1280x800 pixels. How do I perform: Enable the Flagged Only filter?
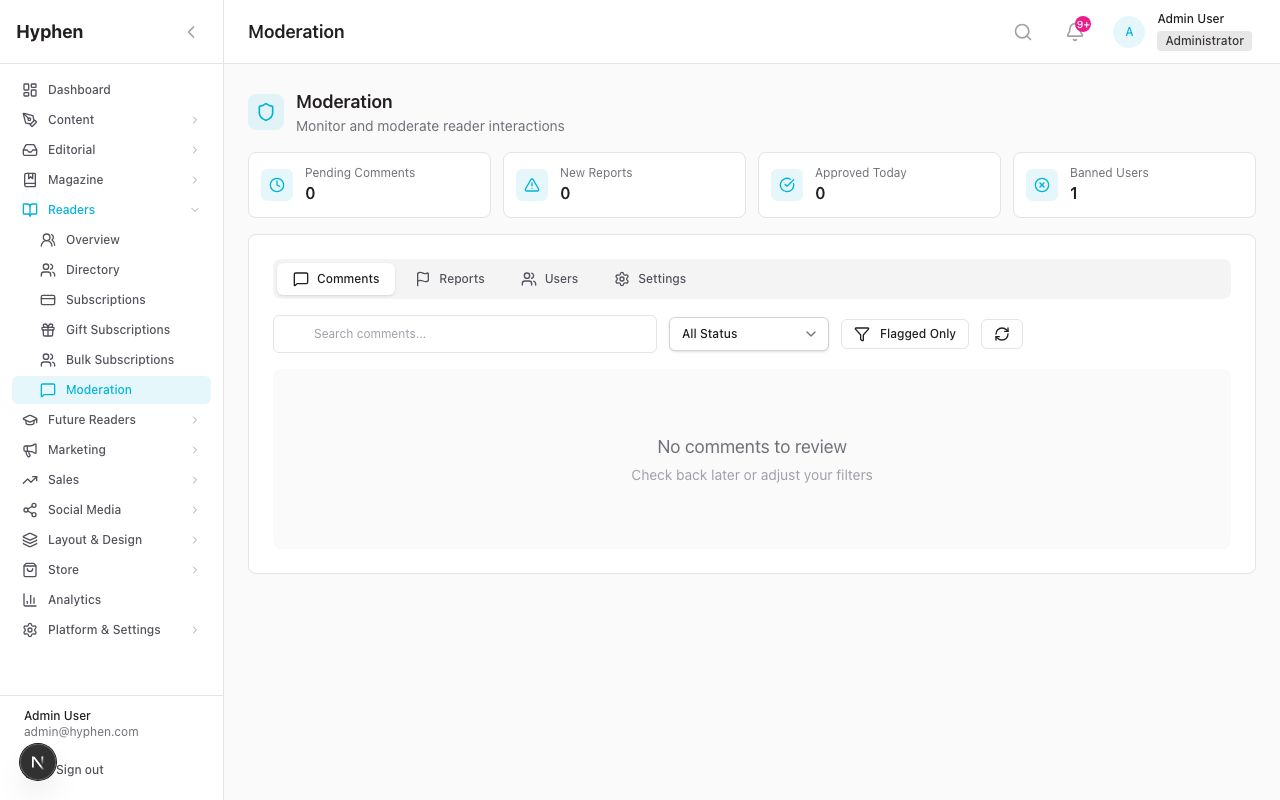coord(904,333)
